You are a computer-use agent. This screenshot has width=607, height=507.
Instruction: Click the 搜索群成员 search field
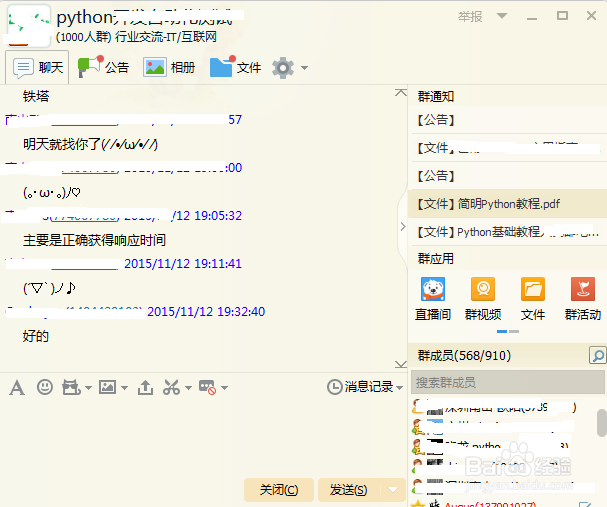[508, 382]
